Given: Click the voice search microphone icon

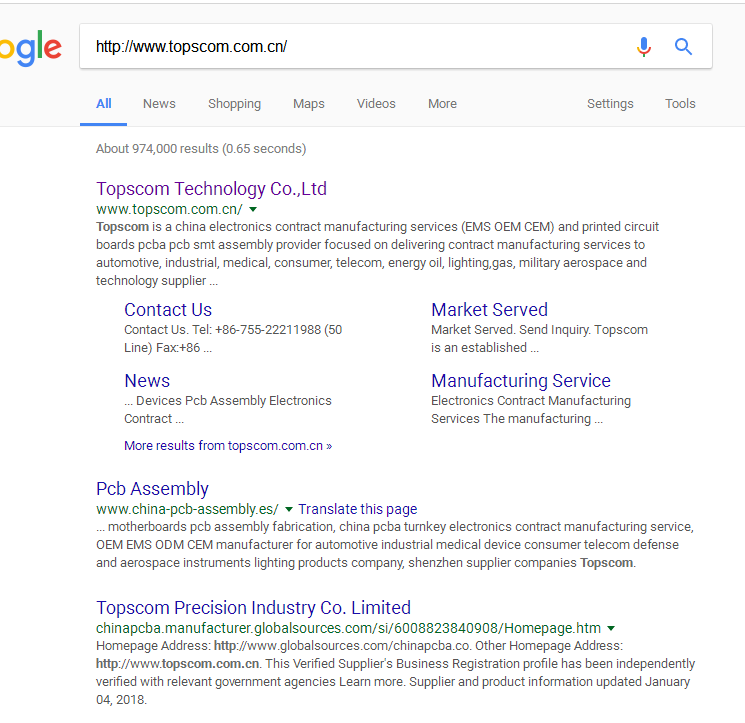Looking at the screenshot, I should coord(644,47).
